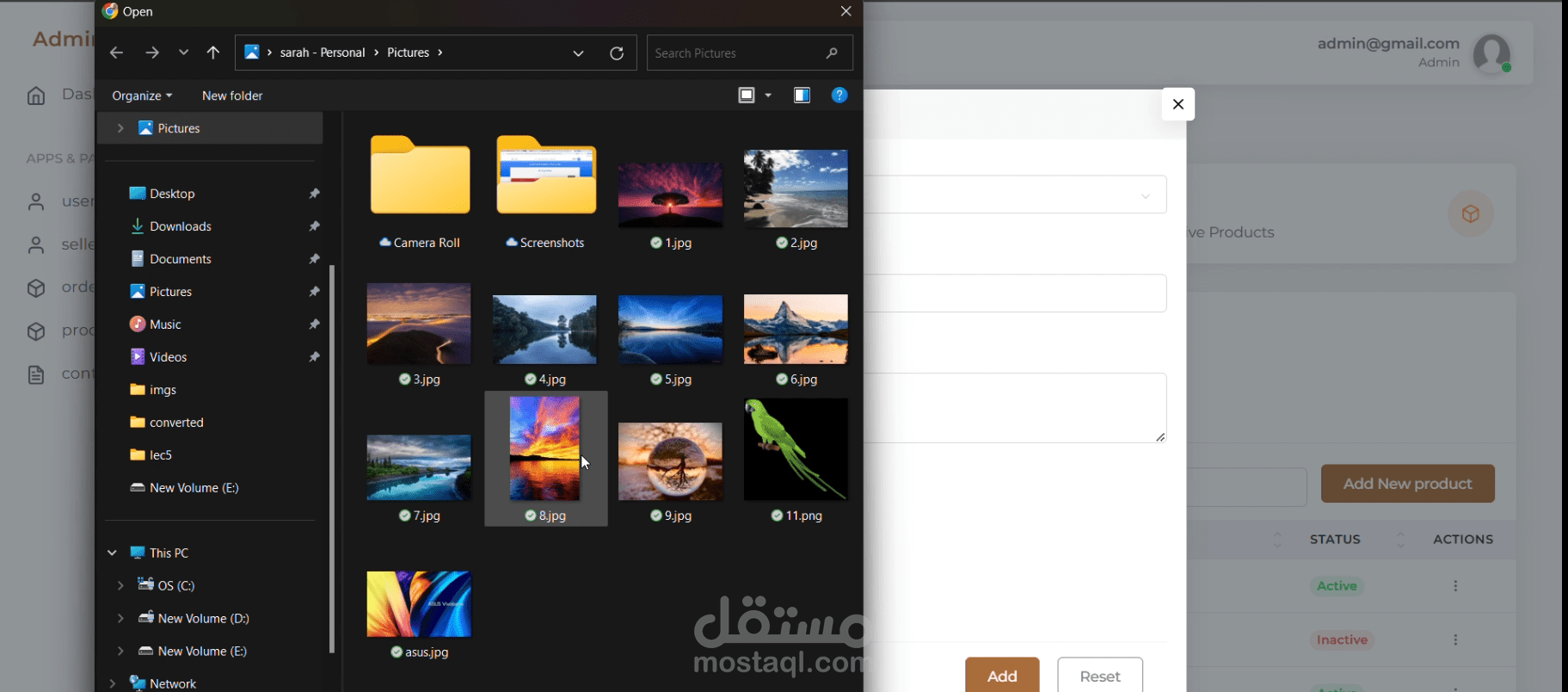Image resolution: width=1568 pixels, height=692 pixels.
Task: Click the Reset button in the modal
Action: (x=1100, y=676)
